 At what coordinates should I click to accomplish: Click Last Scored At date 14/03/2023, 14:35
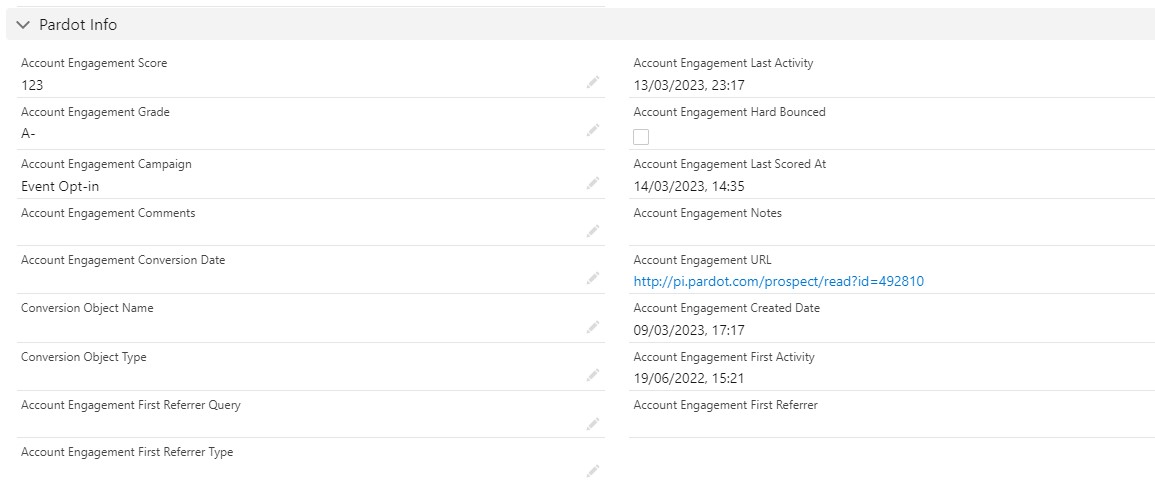tap(689, 186)
